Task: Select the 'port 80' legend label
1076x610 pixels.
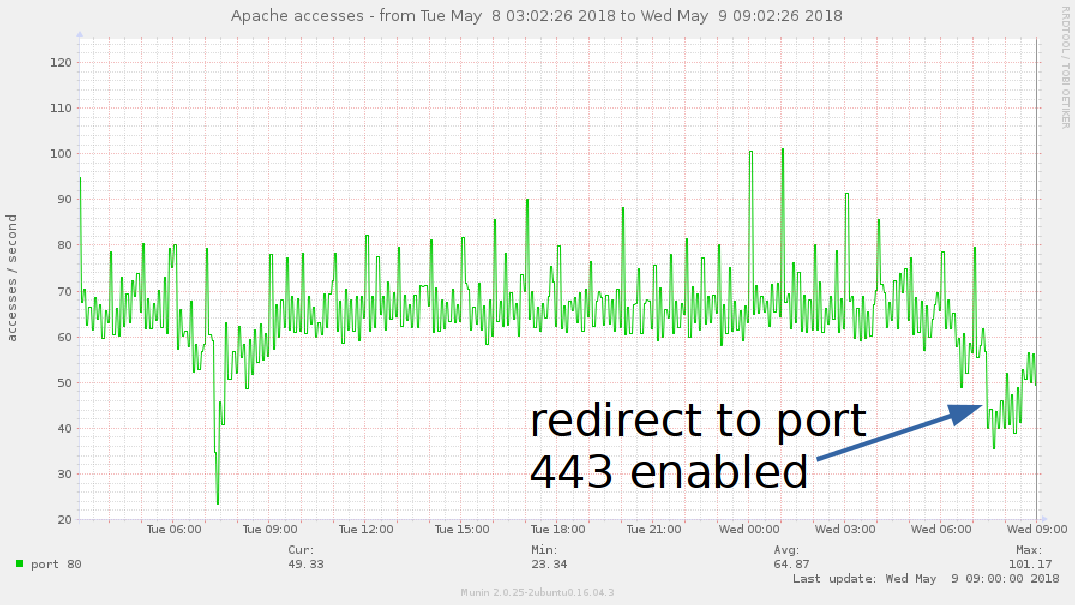Action: 56,565
